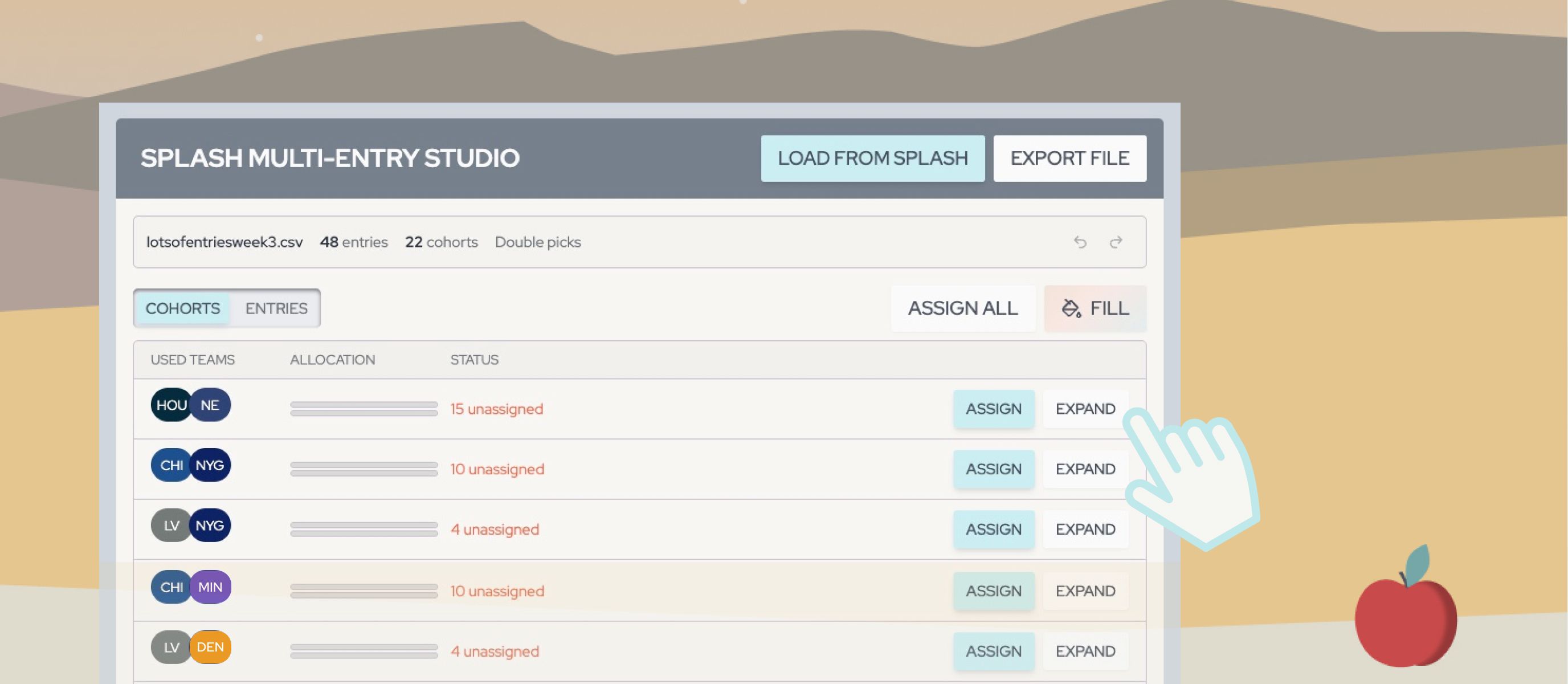Screen dimensions: 1568x684
Task: Click the redo arrow icon
Action: pyautogui.click(x=1116, y=242)
